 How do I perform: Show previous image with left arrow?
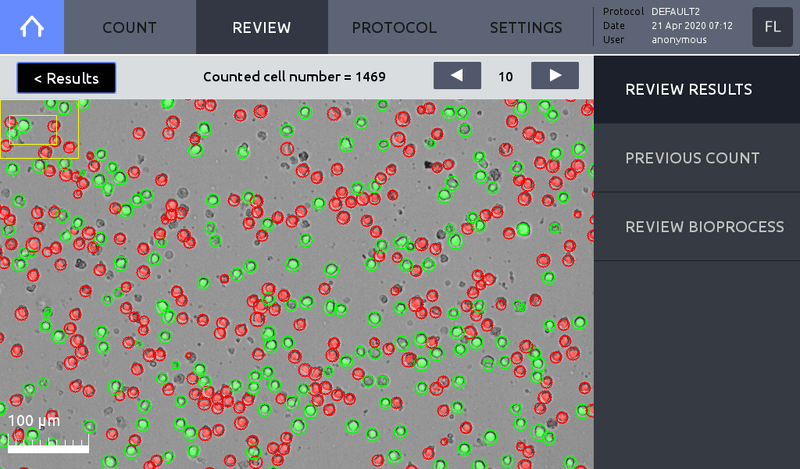tap(457, 76)
